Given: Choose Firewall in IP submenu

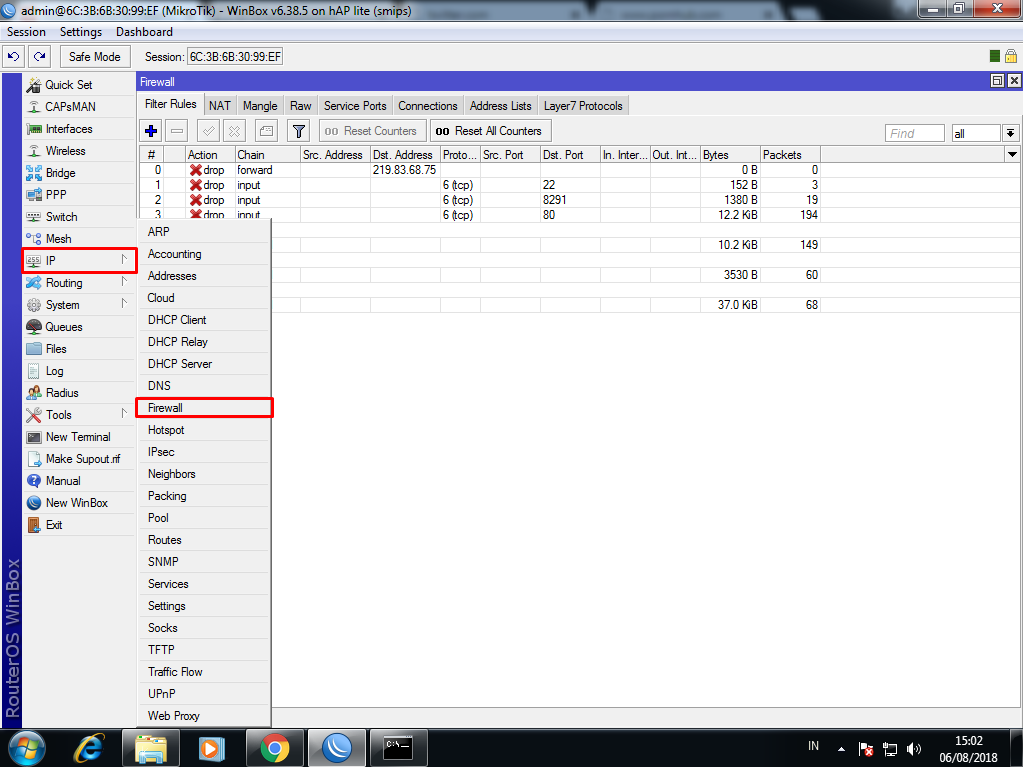Looking at the screenshot, I should click(x=204, y=408).
